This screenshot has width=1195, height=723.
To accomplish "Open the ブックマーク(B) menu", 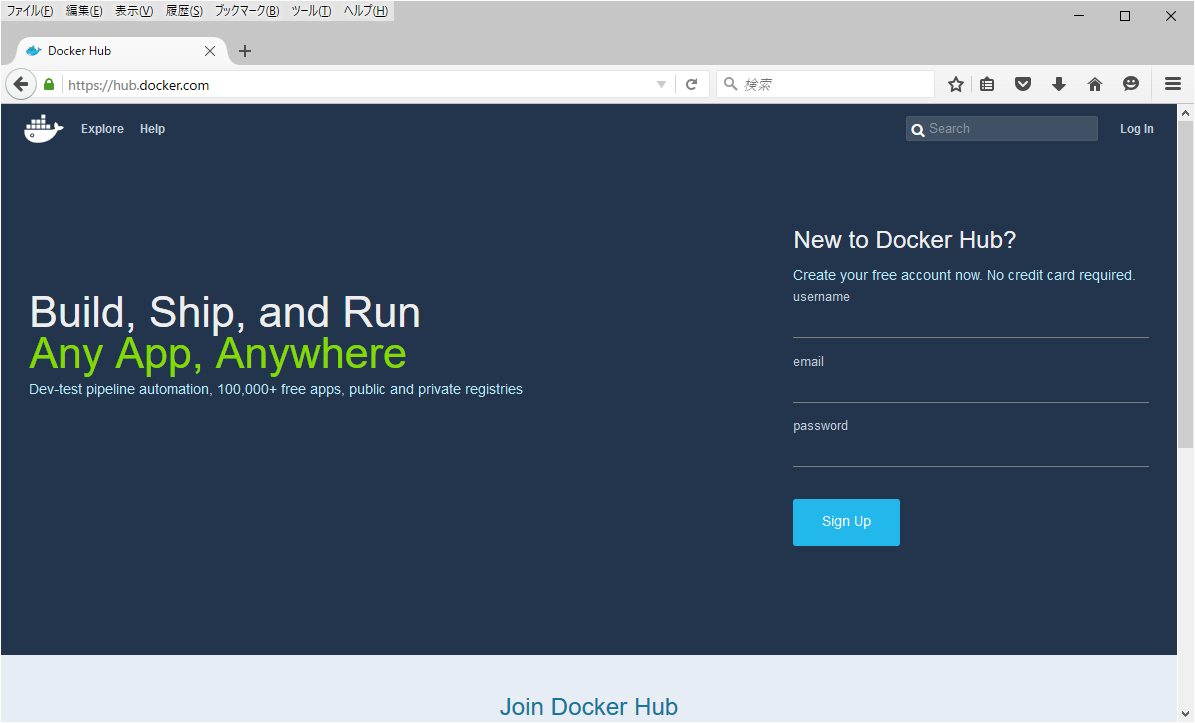I will click(247, 11).
